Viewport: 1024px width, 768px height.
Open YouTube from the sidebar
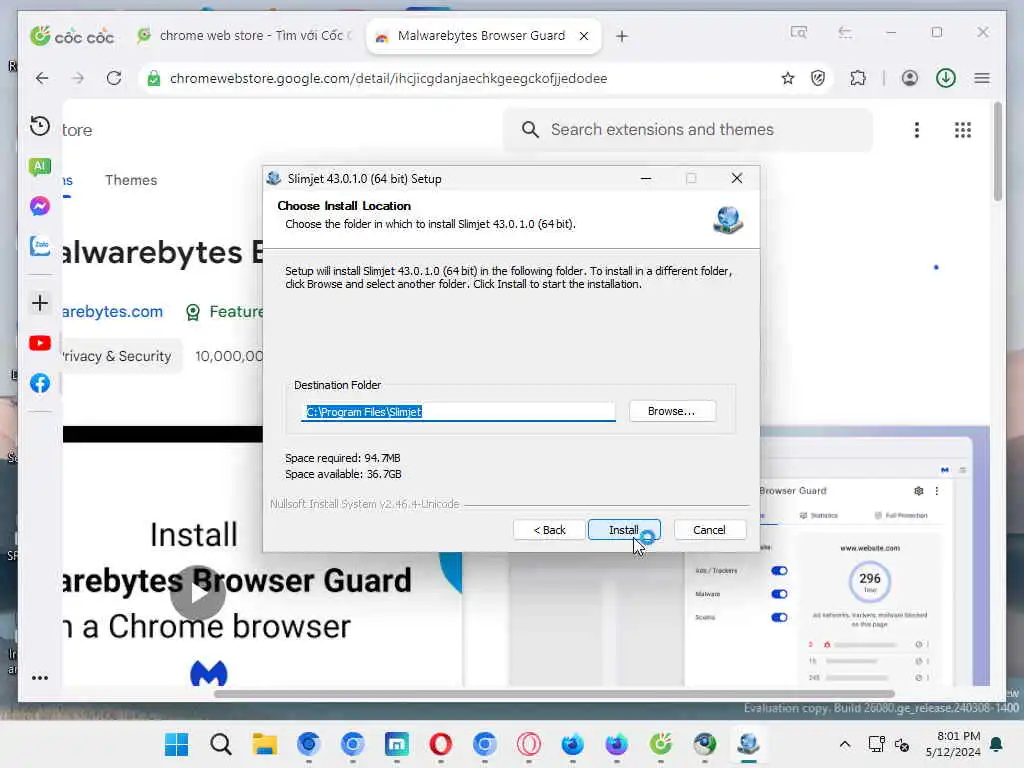(40, 343)
